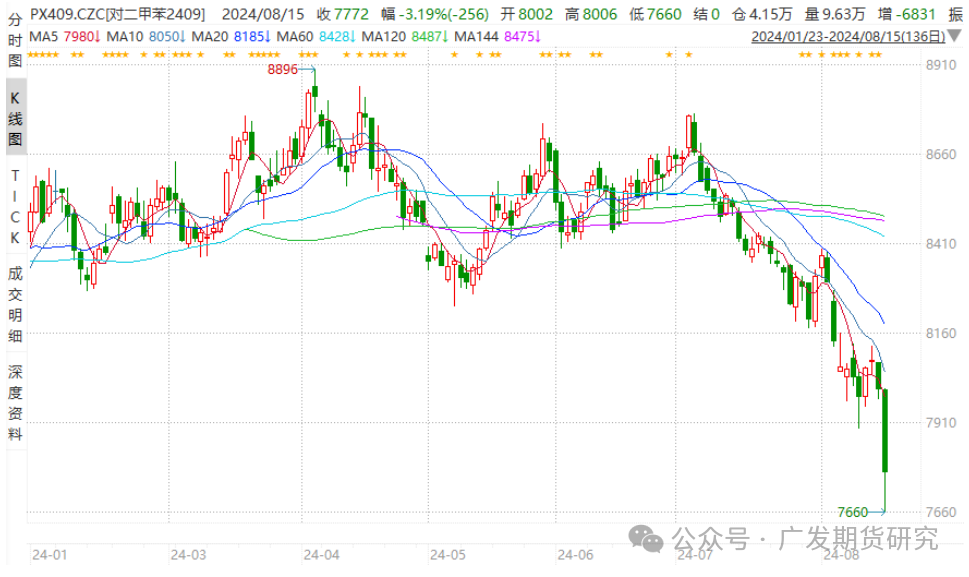Screen dimensions: 969x577
Task: Click the 24-01 date axis label
Action: click(49, 555)
